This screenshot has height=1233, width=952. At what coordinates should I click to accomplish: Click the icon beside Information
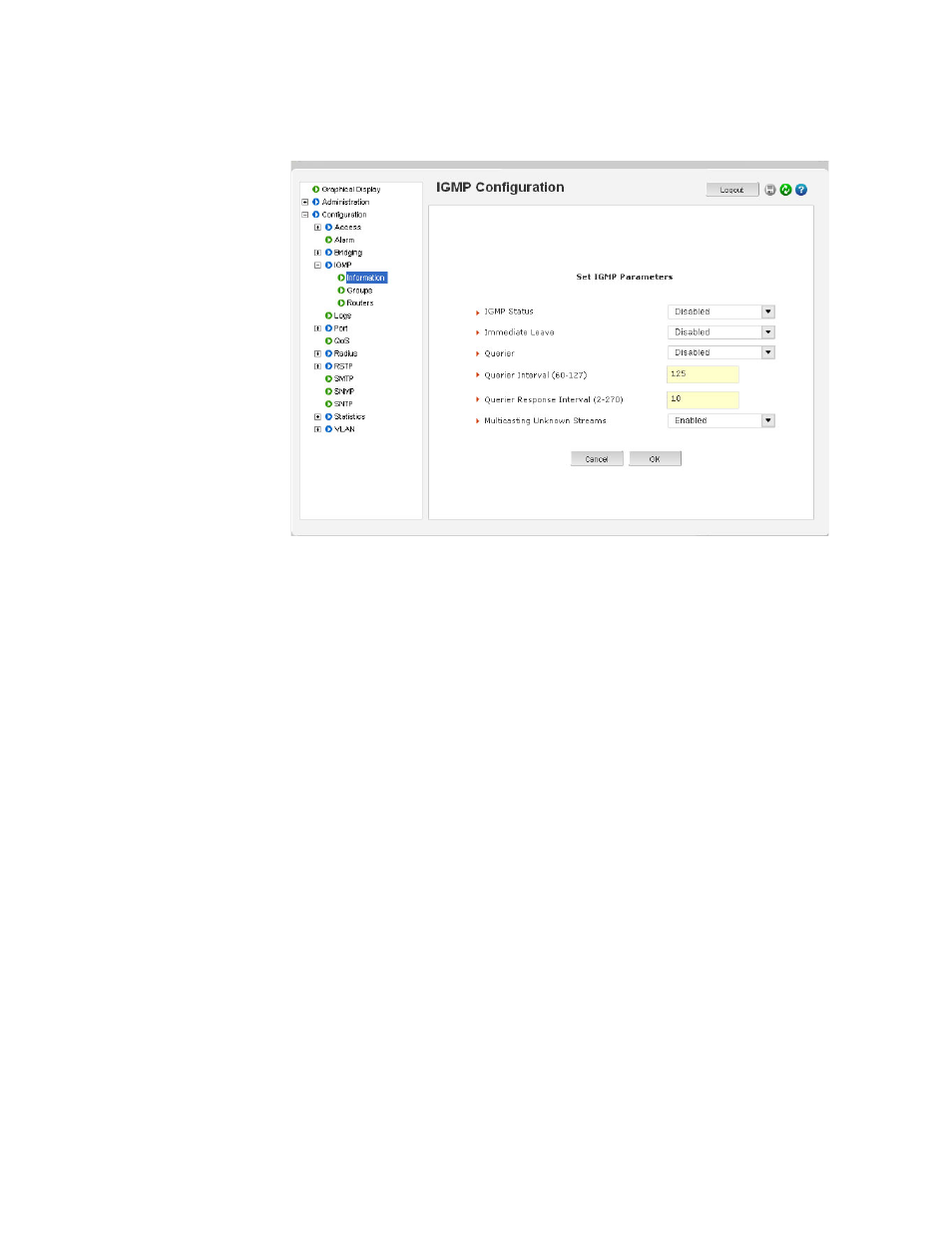[341, 278]
